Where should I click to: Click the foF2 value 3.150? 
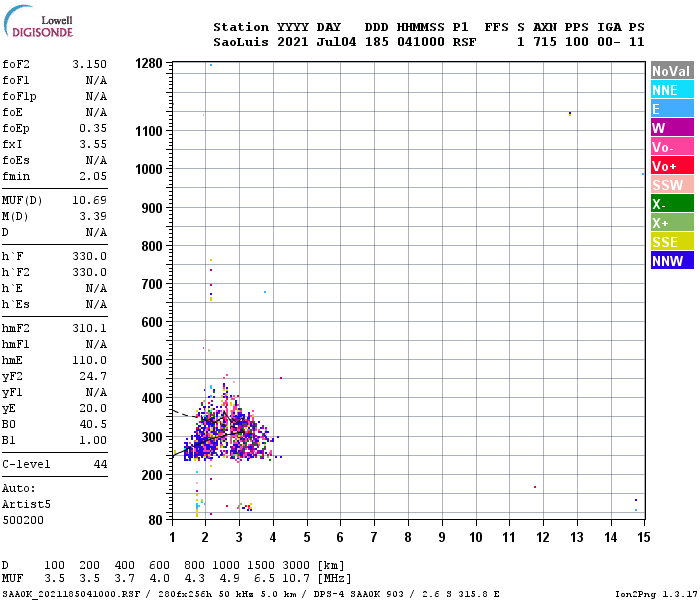(x=90, y=64)
